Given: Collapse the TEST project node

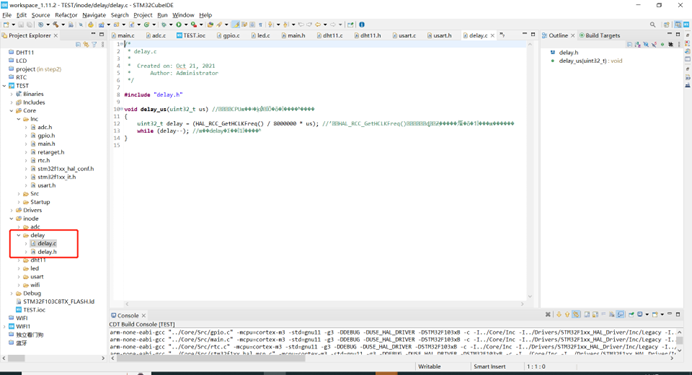Looking at the screenshot, I should 4,86.
